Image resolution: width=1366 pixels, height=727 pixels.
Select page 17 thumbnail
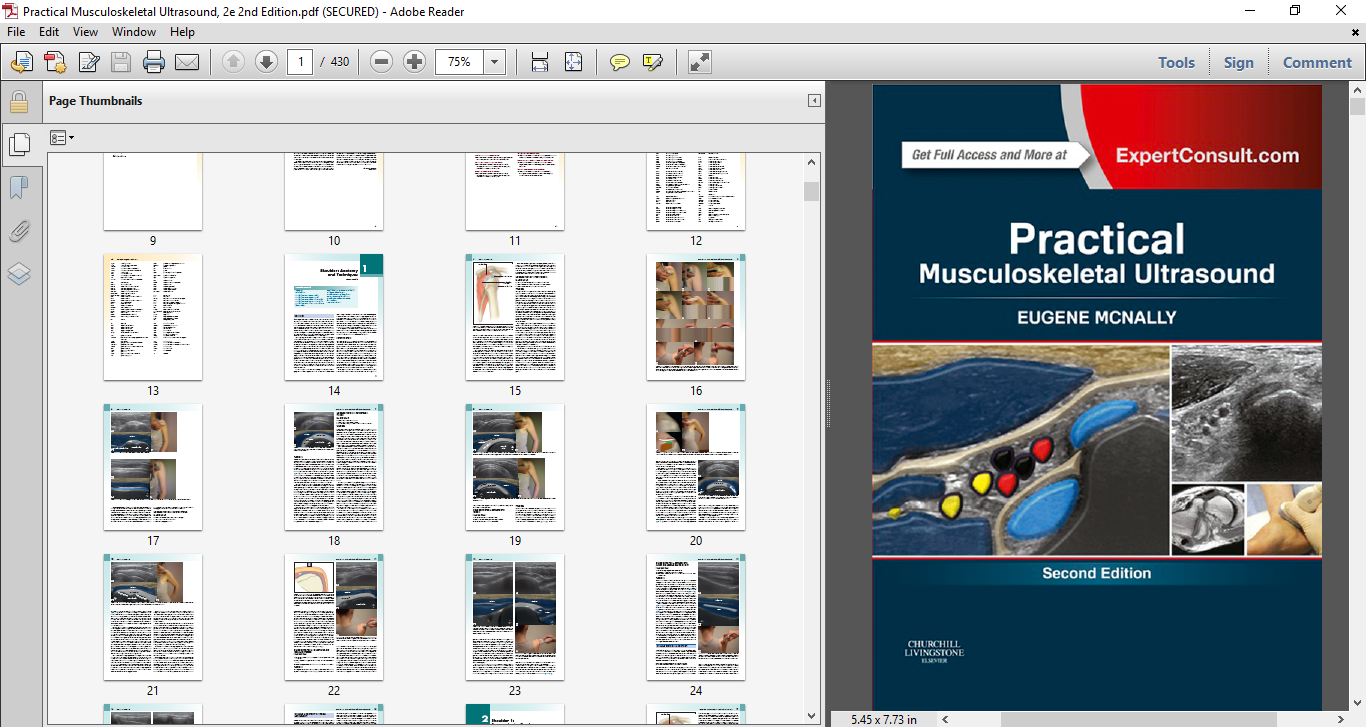(x=153, y=467)
